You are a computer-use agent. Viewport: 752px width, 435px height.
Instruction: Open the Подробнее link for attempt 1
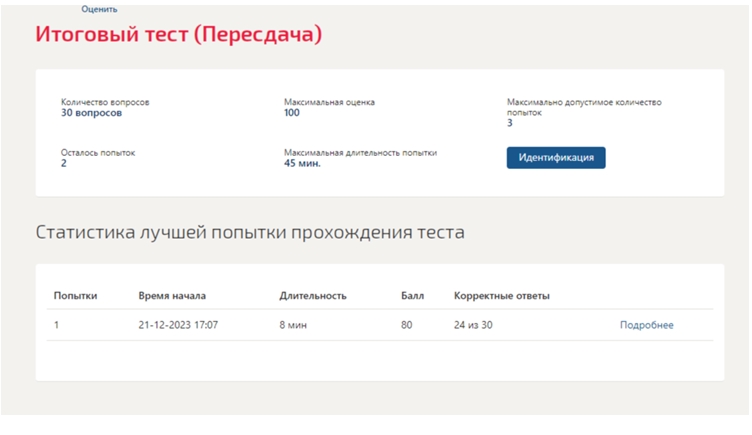(x=646, y=325)
